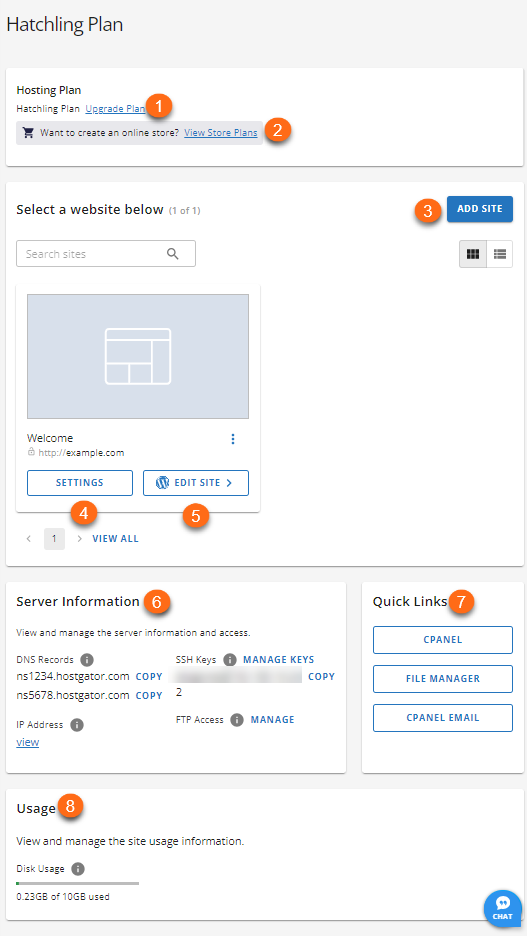Viewport: 527px width, 936px height.
Task: Click the Hatchling Plan page title
Action: pyautogui.click(x=64, y=24)
